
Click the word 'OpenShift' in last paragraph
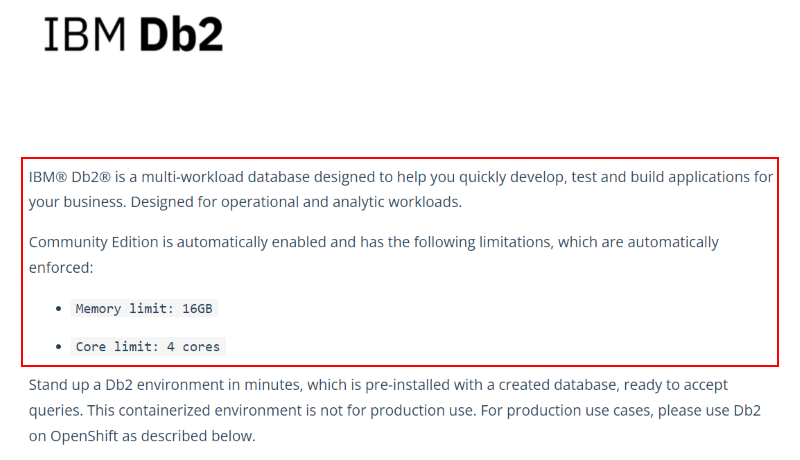(x=84, y=436)
